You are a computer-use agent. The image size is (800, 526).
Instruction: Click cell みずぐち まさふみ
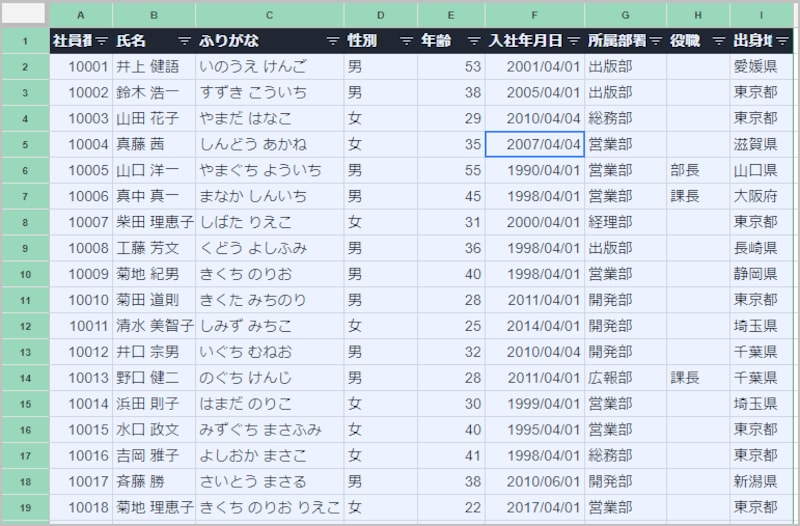269,430
